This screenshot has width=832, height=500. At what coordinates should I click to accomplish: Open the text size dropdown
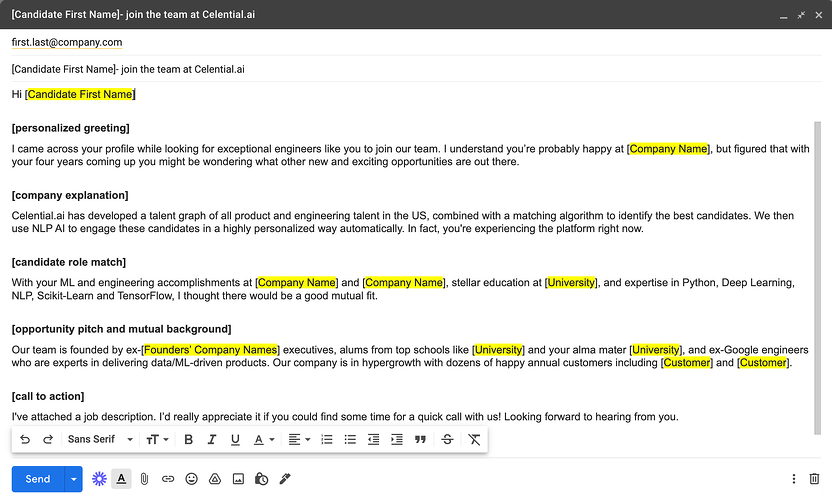157,439
